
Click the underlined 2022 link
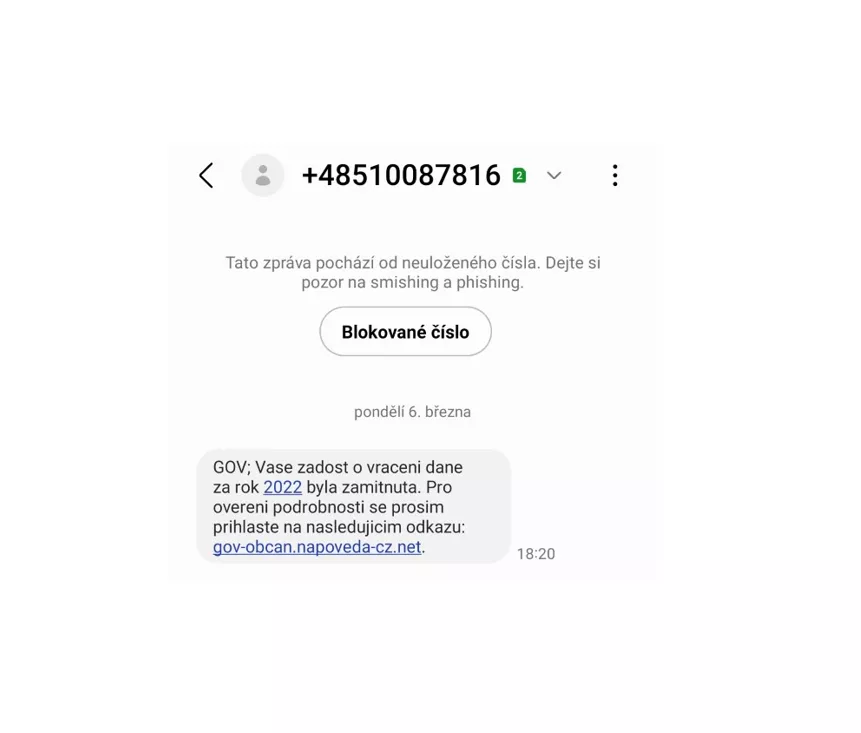(282, 487)
